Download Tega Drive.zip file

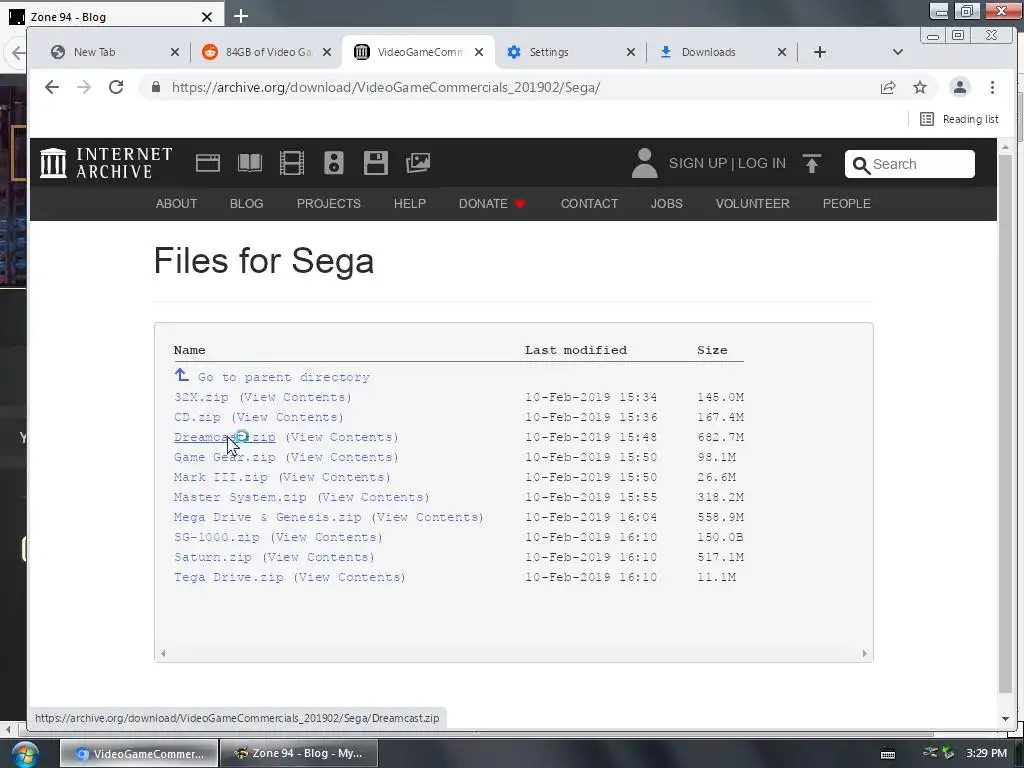tap(229, 577)
